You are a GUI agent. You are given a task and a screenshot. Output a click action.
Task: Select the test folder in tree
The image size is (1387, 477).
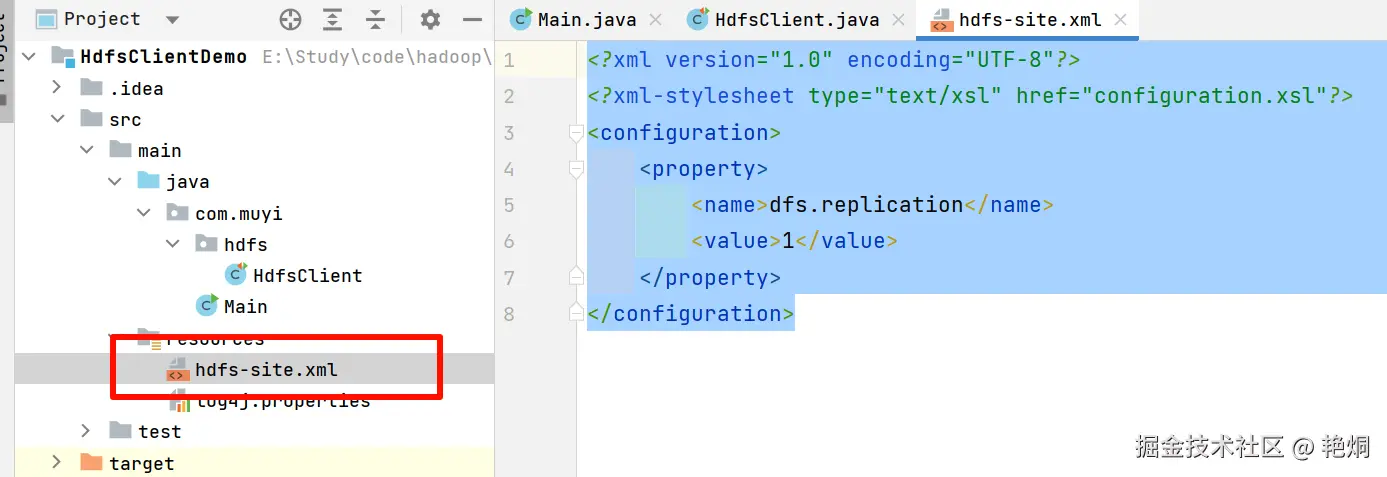tap(160, 431)
